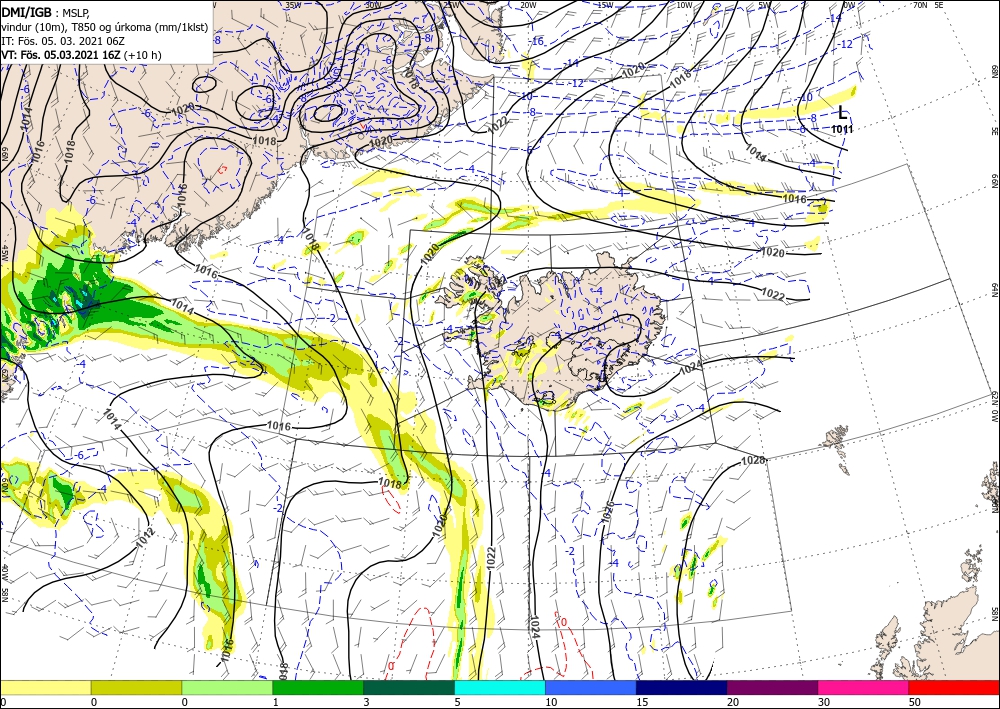
Task: Click the 10W longitude label
Action: tap(684, 5)
